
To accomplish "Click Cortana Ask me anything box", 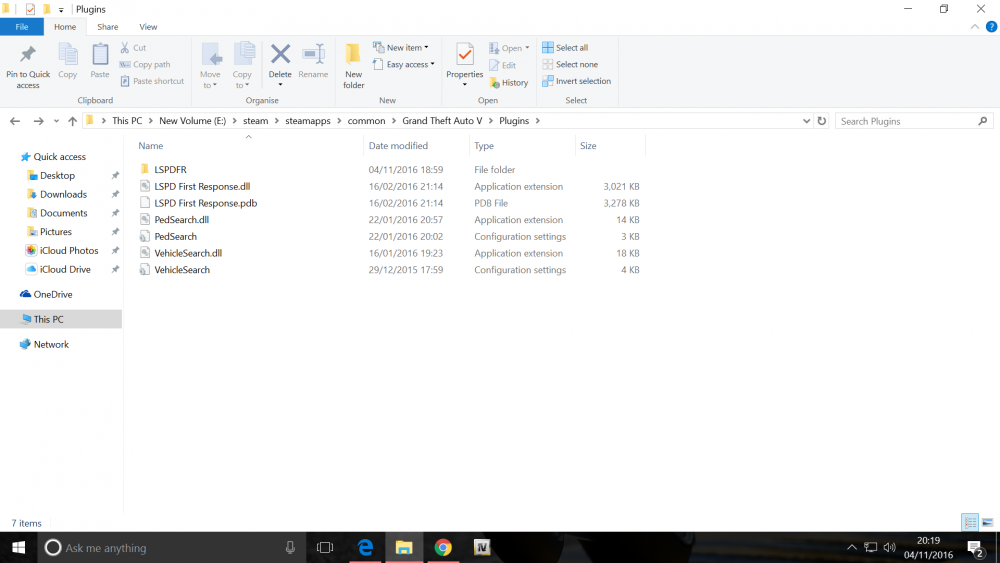I will (172, 548).
